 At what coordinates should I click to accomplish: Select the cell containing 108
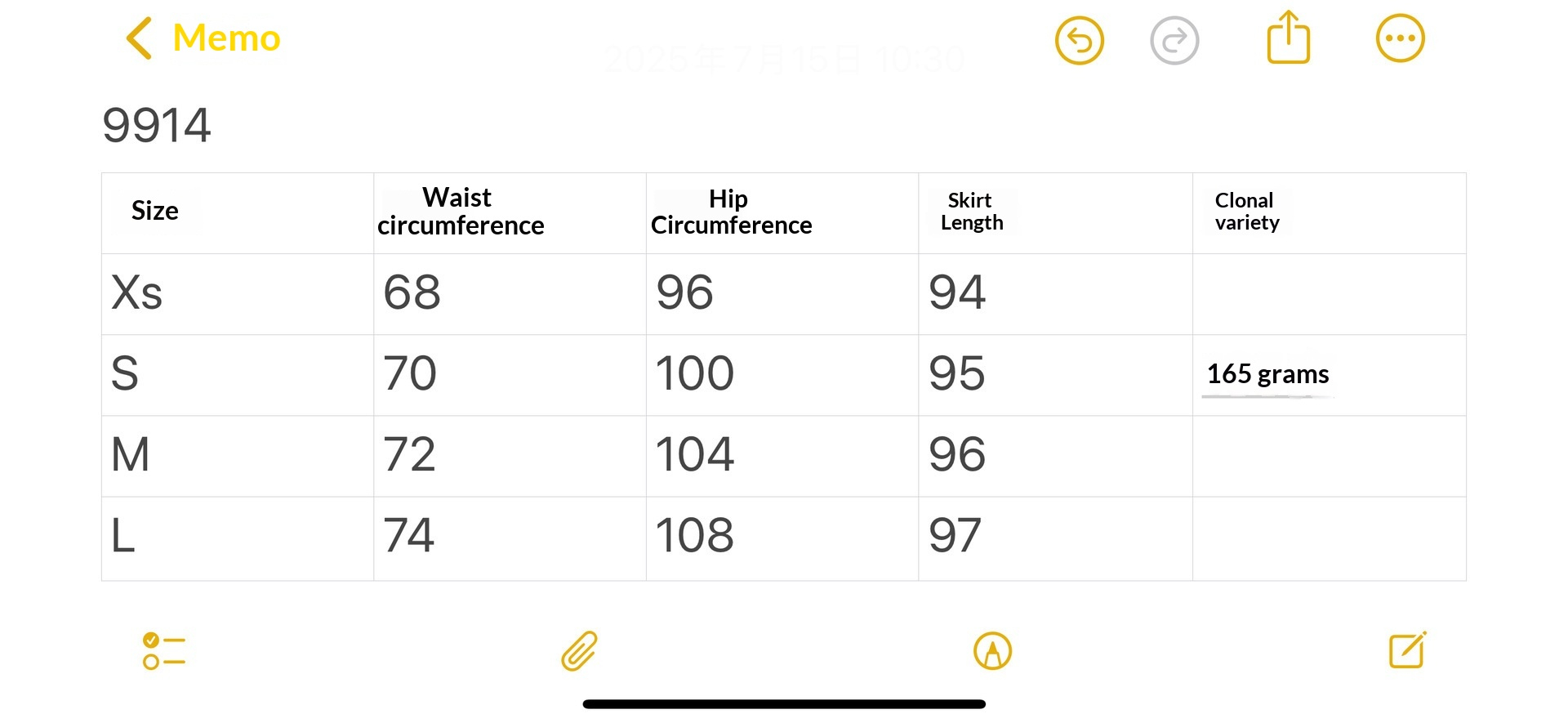pyautogui.click(x=694, y=536)
